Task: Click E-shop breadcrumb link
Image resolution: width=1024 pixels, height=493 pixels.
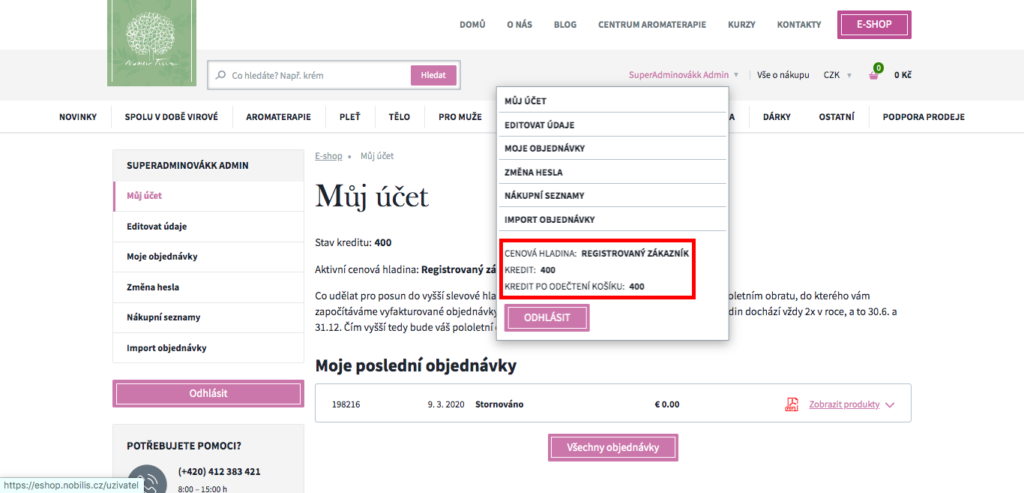Action: (328, 157)
